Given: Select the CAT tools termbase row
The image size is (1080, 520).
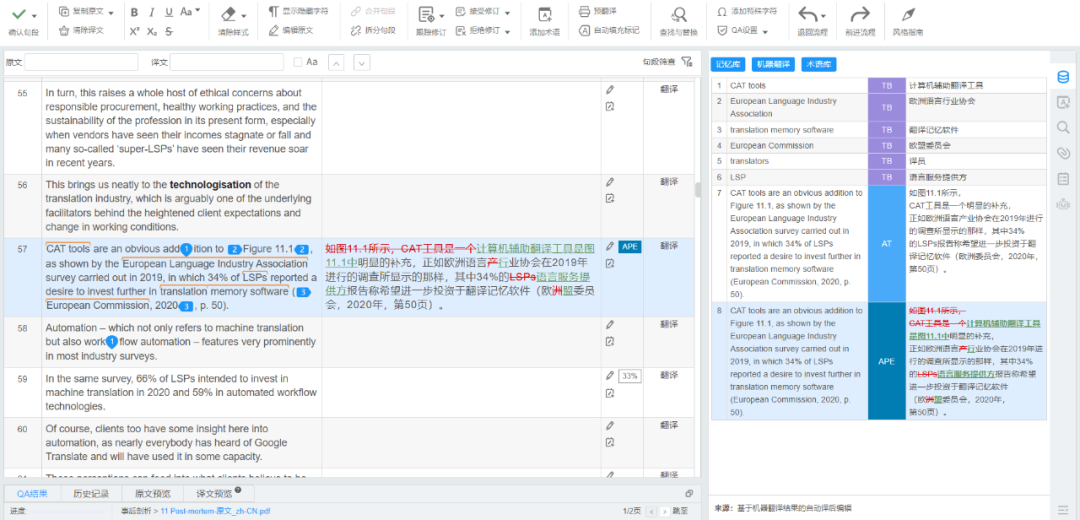Looking at the screenshot, I should [878, 85].
